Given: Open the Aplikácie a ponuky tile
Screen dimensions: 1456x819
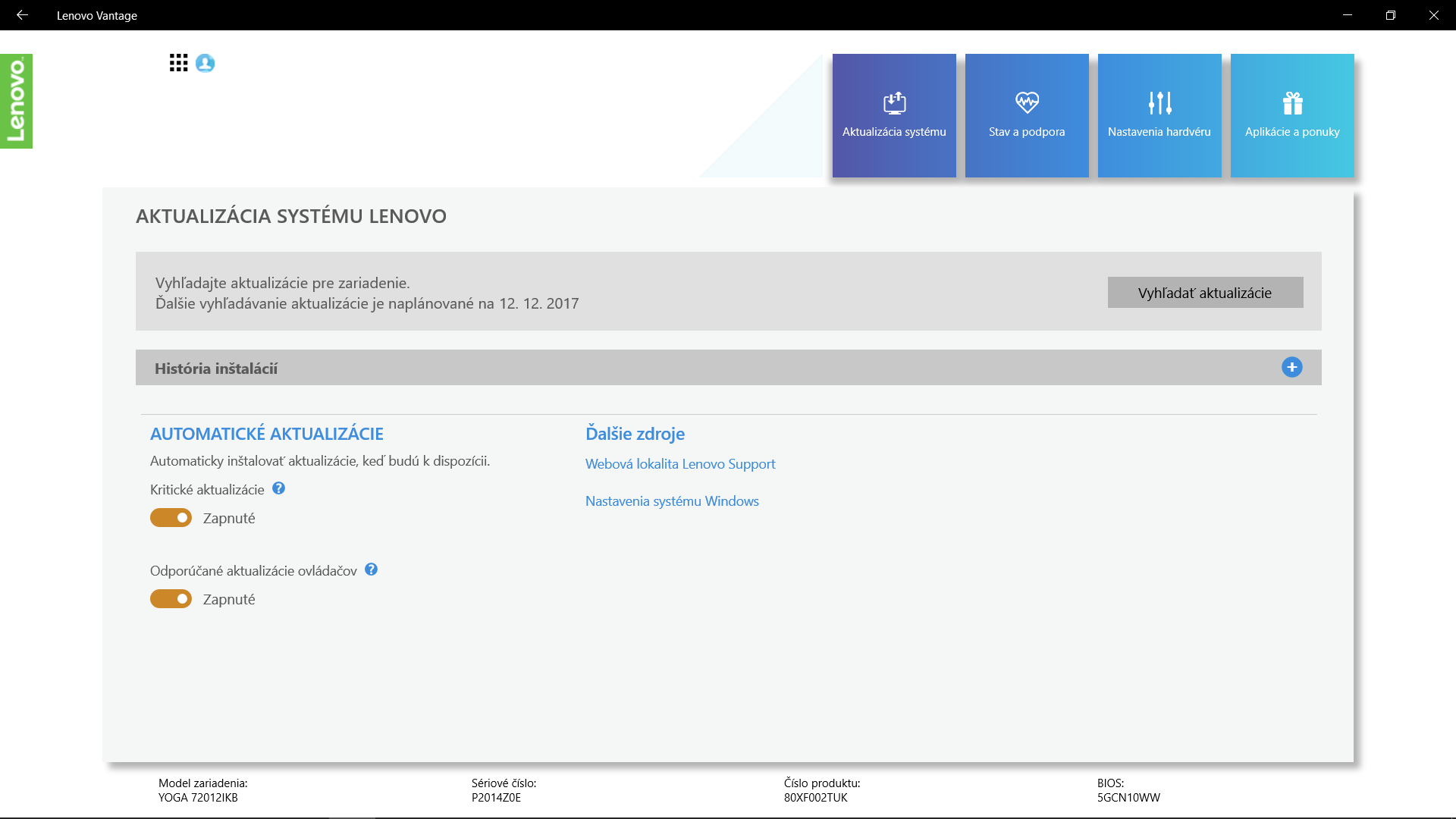Looking at the screenshot, I should [x=1292, y=115].
